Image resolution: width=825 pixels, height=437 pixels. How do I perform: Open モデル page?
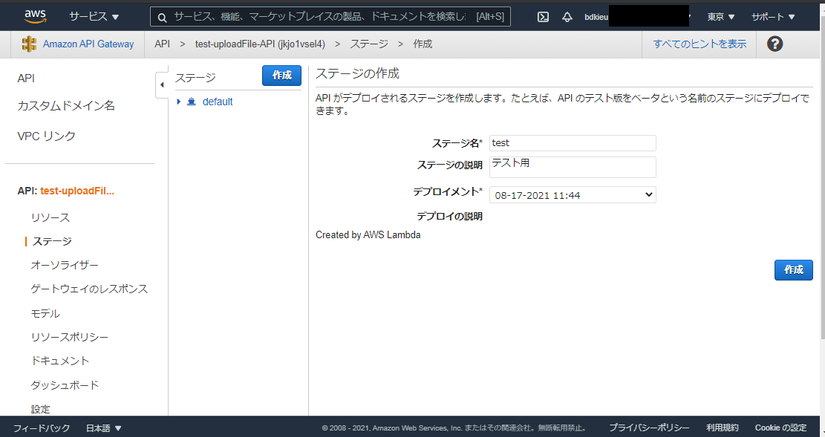pos(45,313)
